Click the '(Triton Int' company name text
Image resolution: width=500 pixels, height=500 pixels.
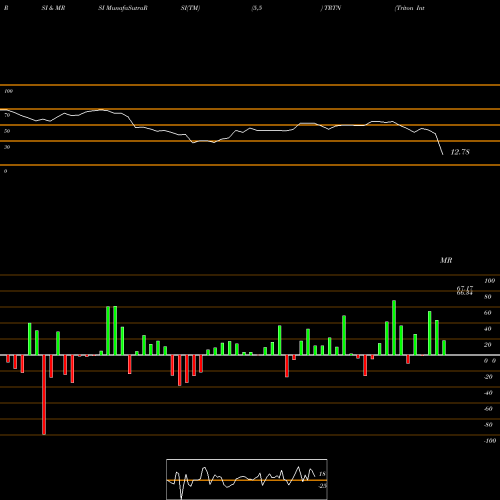tap(409, 8)
